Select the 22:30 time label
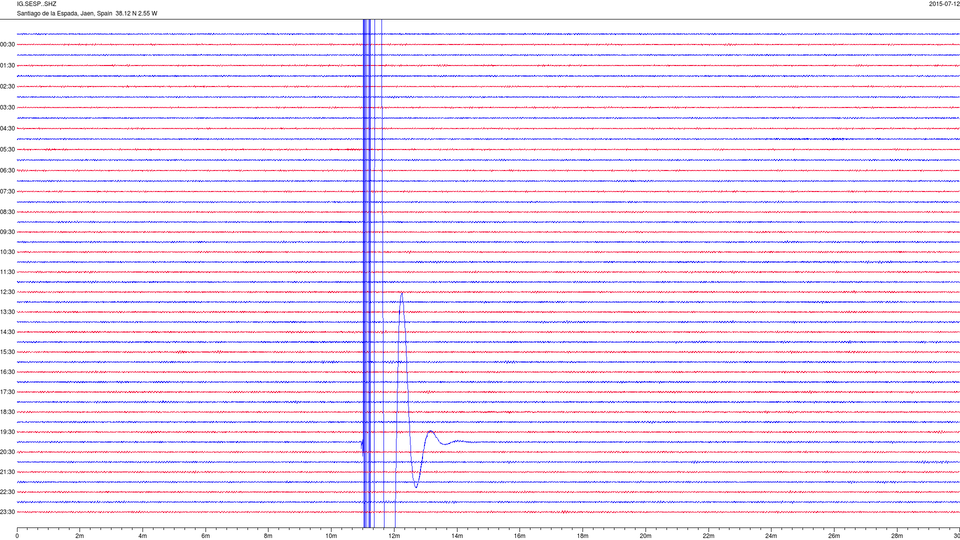The width and height of the screenshot is (960, 540). pyautogui.click(x=7, y=492)
